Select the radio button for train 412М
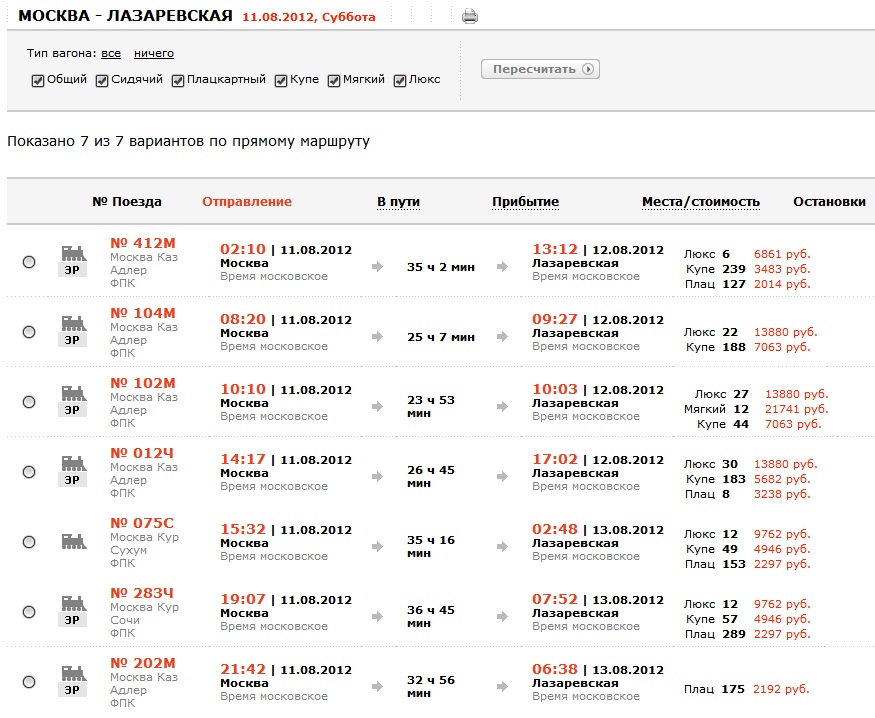The height and width of the screenshot is (718, 875). point(29,262)
